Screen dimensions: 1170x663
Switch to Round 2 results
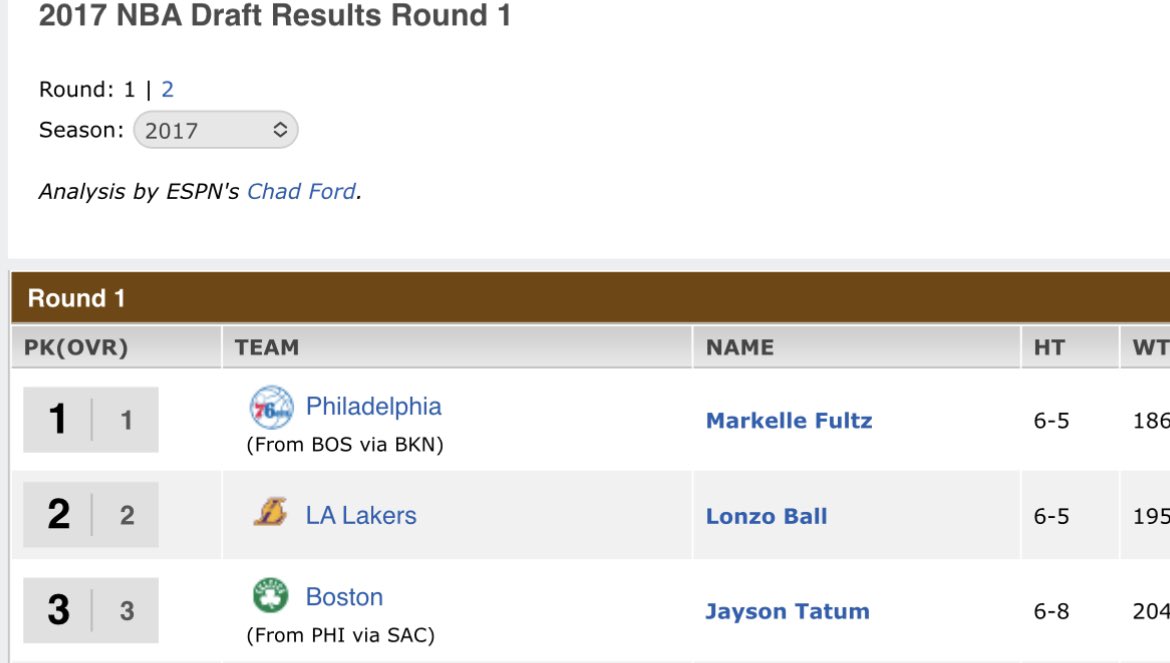click(167, 89)
